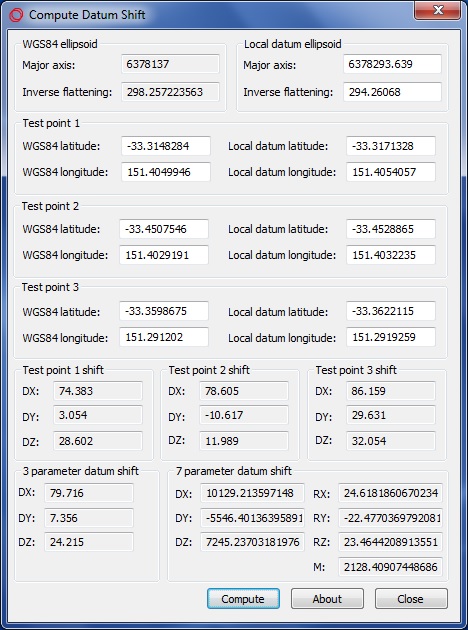The height and width of the screenshot is (630, 468).
Task: Click the red app icon in title bar
Action: 16,15
